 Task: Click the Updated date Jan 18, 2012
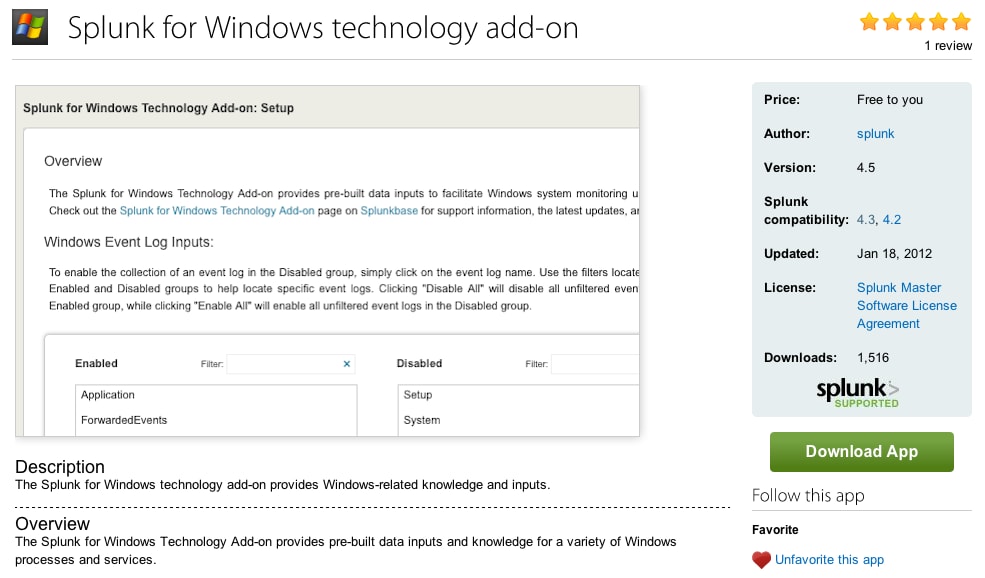coord(894,254)
